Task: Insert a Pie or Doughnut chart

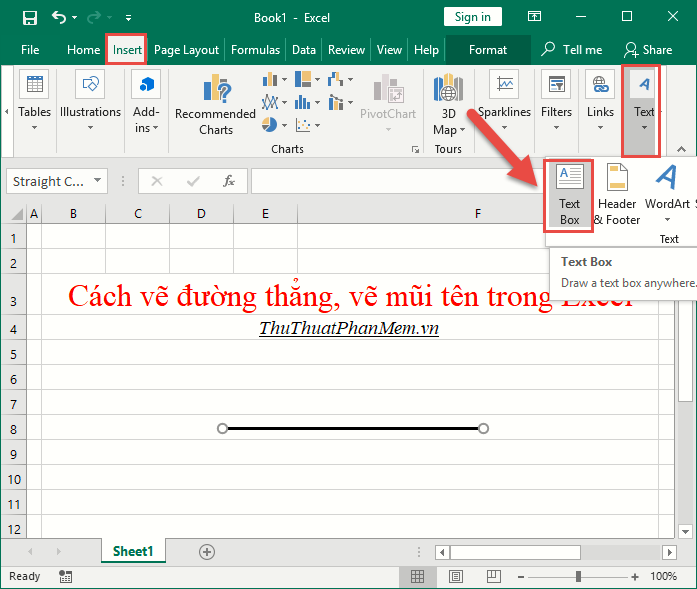Action: coord(274,125)
